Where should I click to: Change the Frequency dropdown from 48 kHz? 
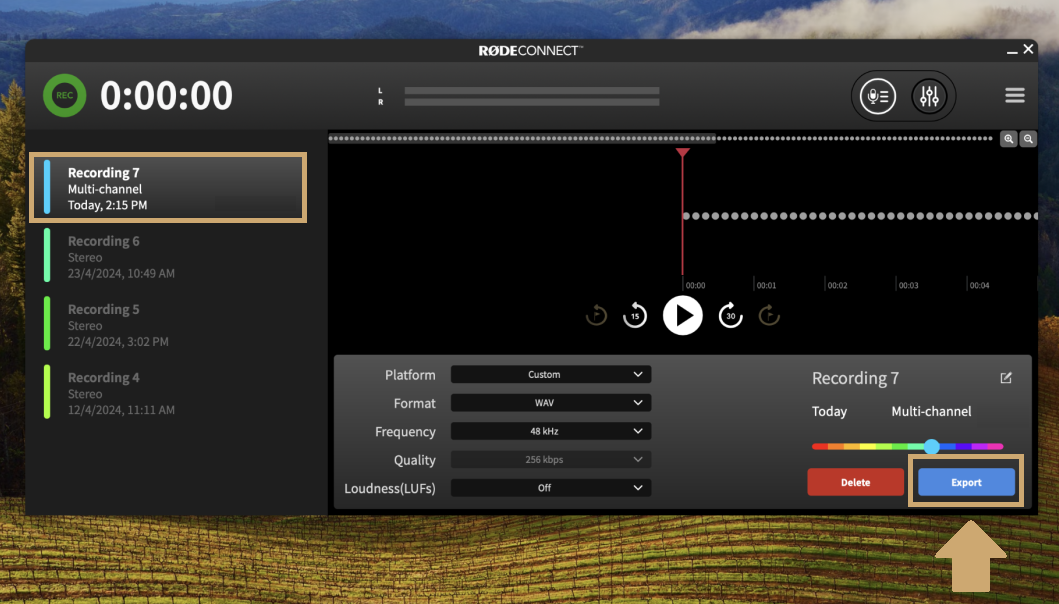click(x=550, y=432)
